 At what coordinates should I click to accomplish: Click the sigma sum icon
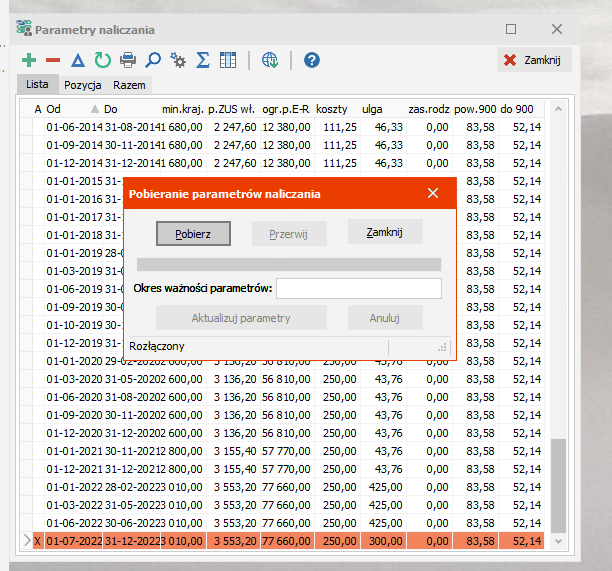tap(203, 60)
